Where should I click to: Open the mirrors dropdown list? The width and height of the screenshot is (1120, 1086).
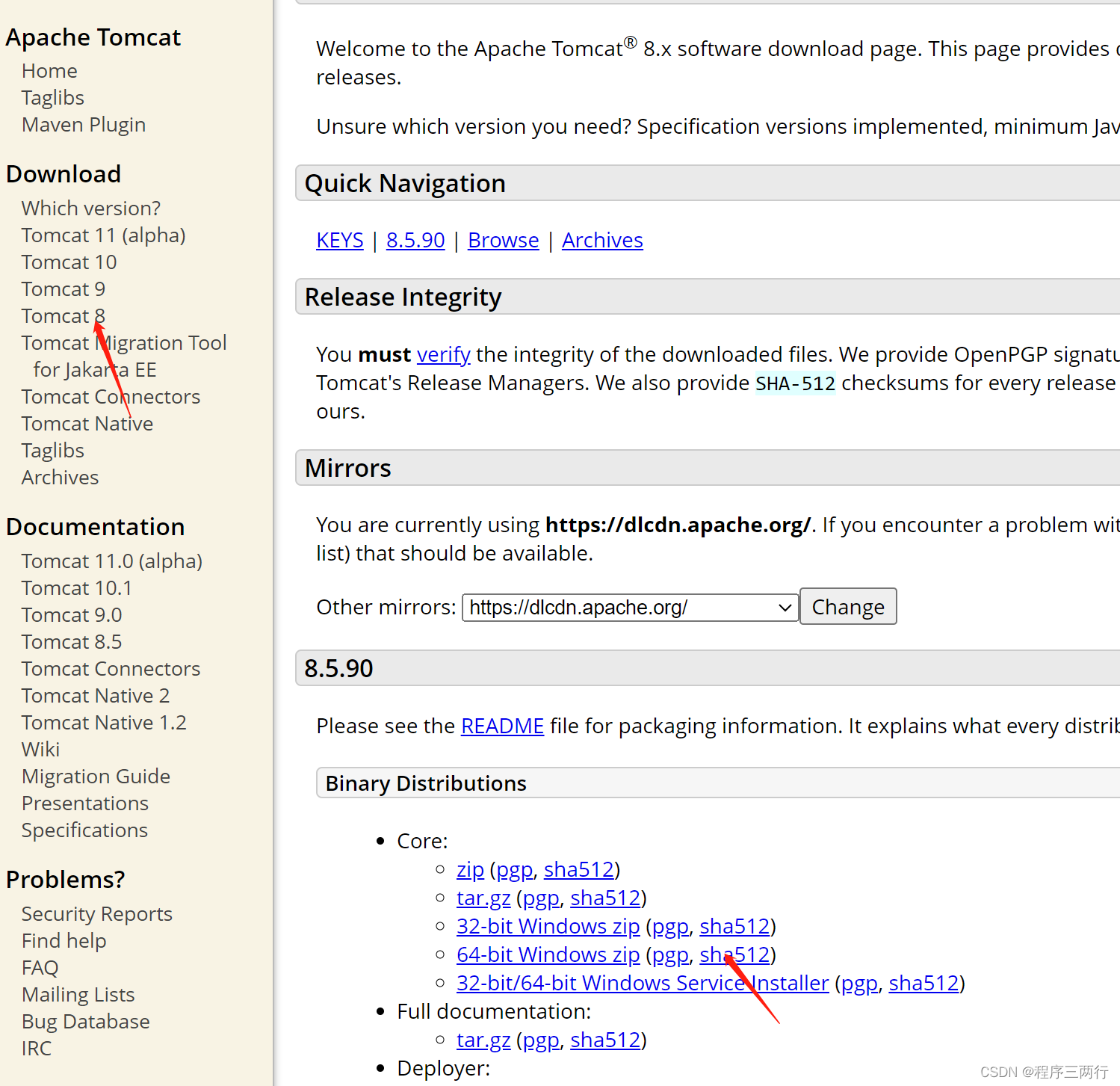(x=631, y=608)
